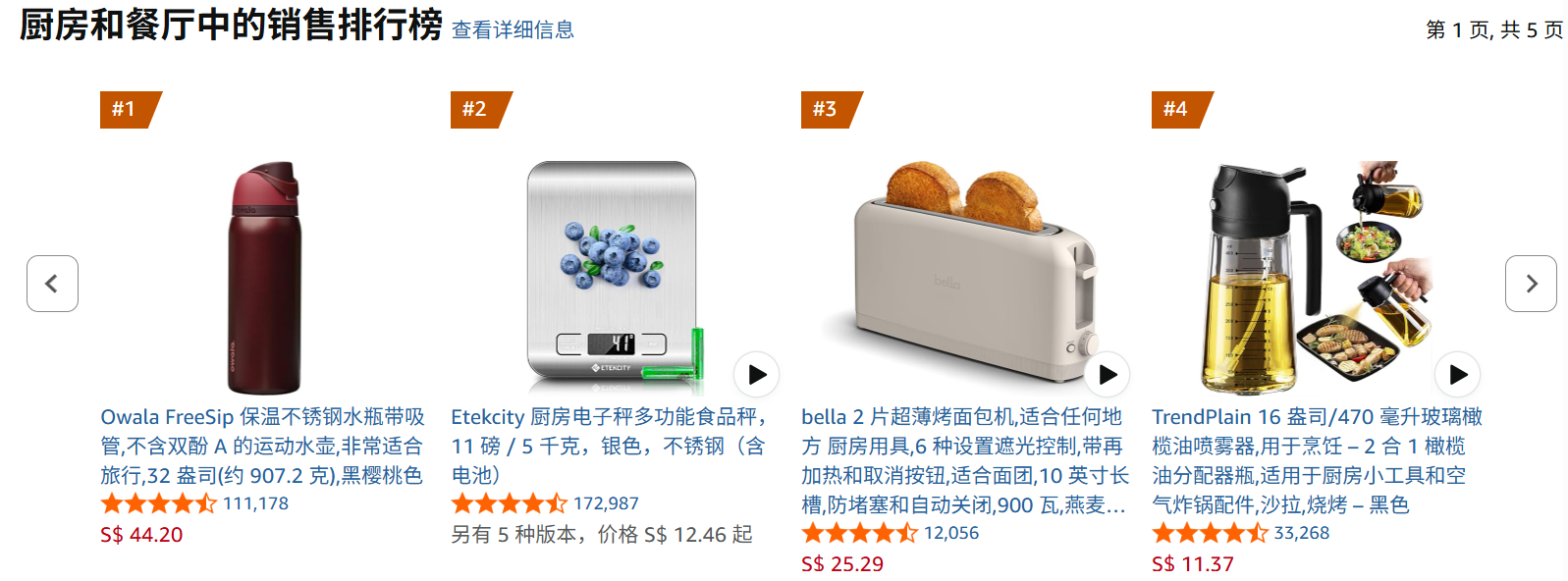Open the bella 2 片超薄烤面包机 title link
The image size is (1568, 581).
coord(965,460)
